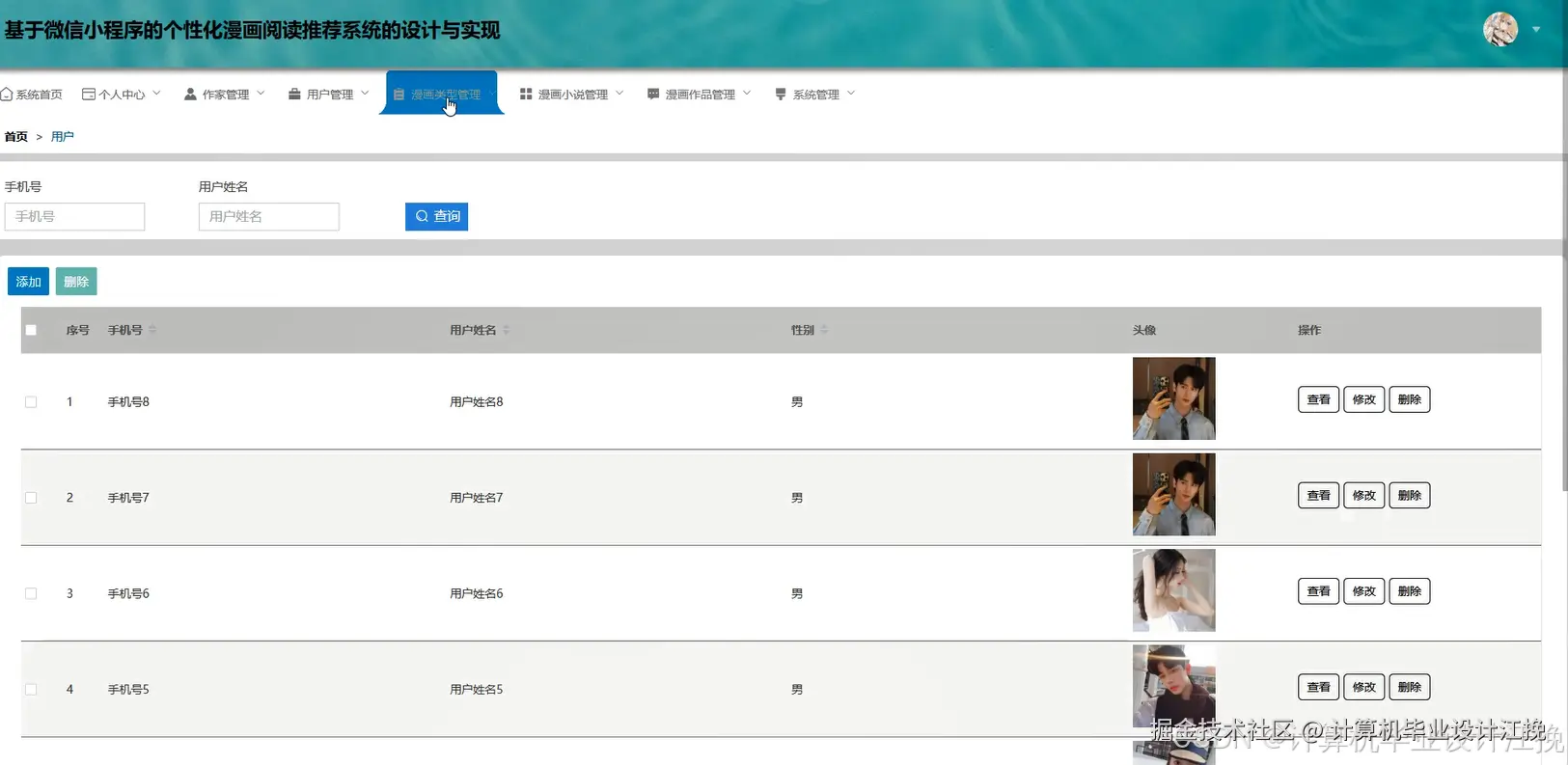Click the person icon for 作家管理
The image size is (1568, 765).
190,95
